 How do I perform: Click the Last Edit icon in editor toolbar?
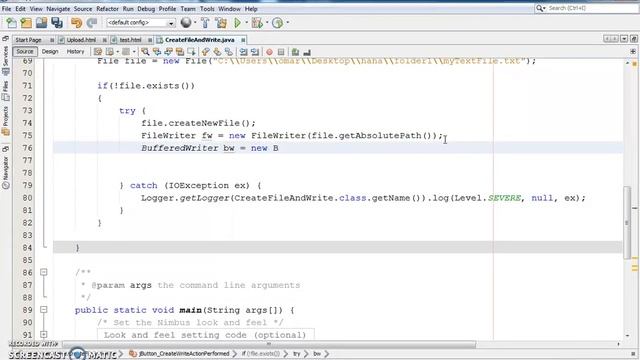(98, 52)
